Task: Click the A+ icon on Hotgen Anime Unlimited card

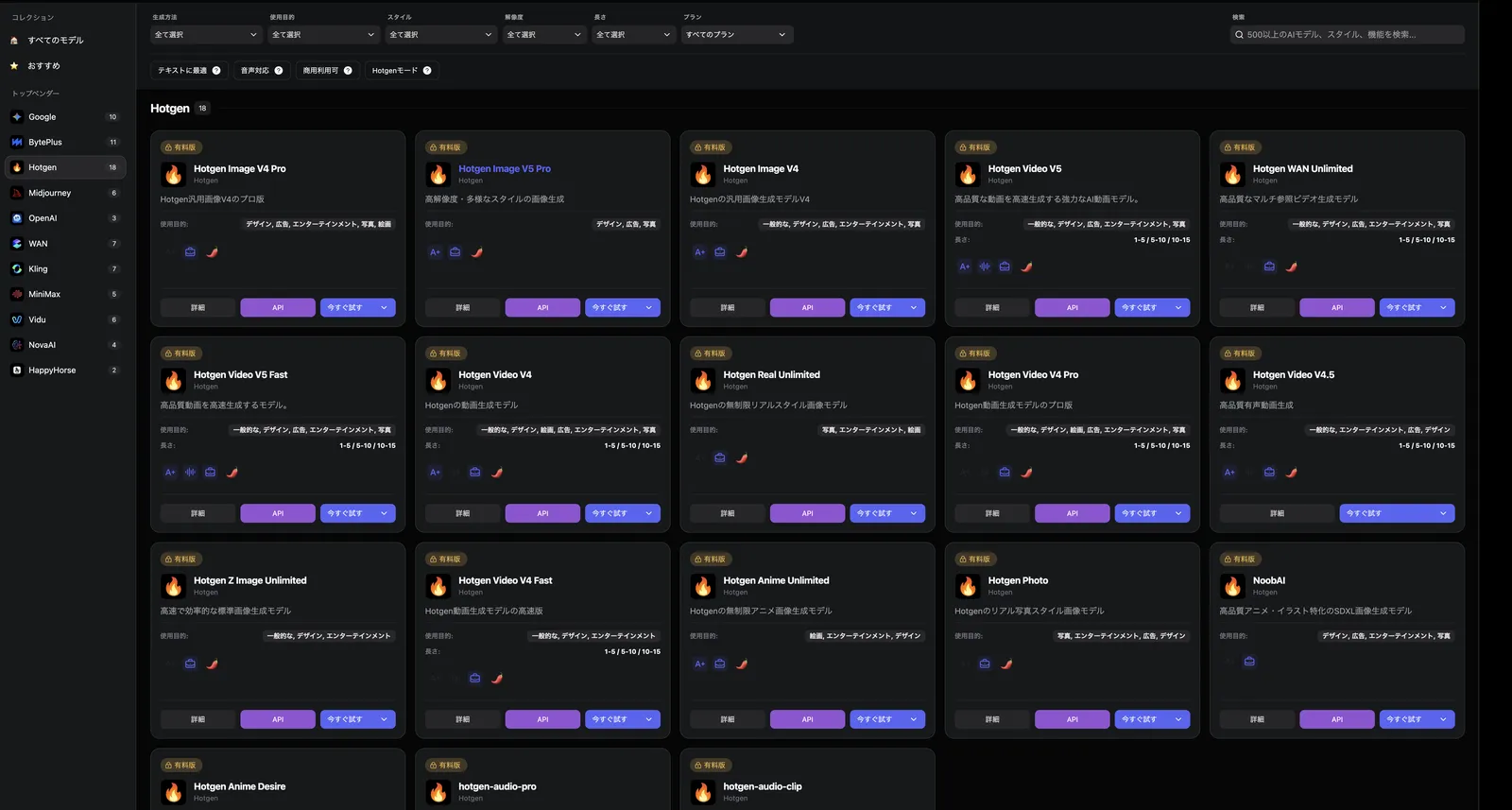Action: tap(700, 664)
